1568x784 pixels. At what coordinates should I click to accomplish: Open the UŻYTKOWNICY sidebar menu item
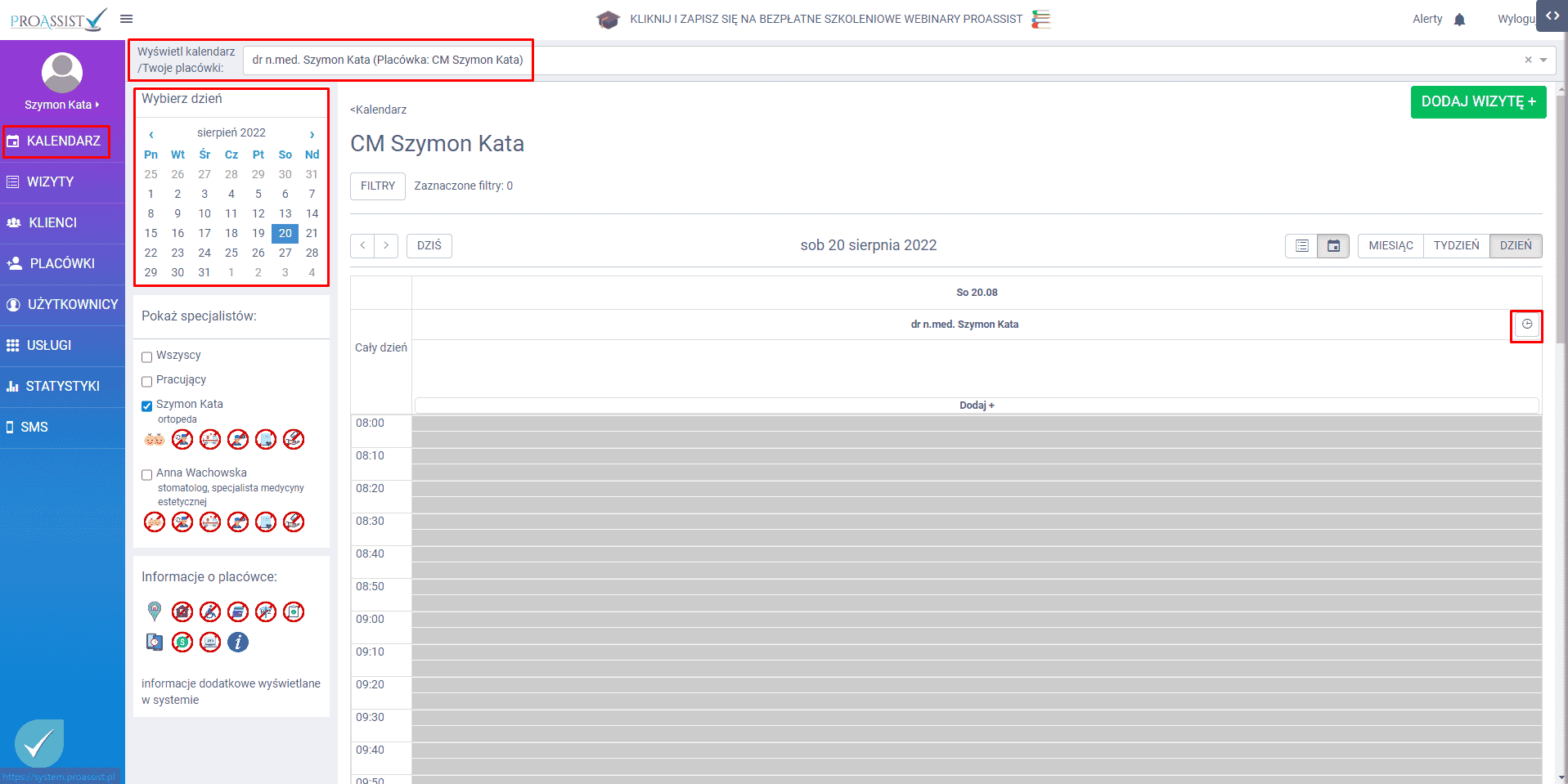click(x=62, y=305)
